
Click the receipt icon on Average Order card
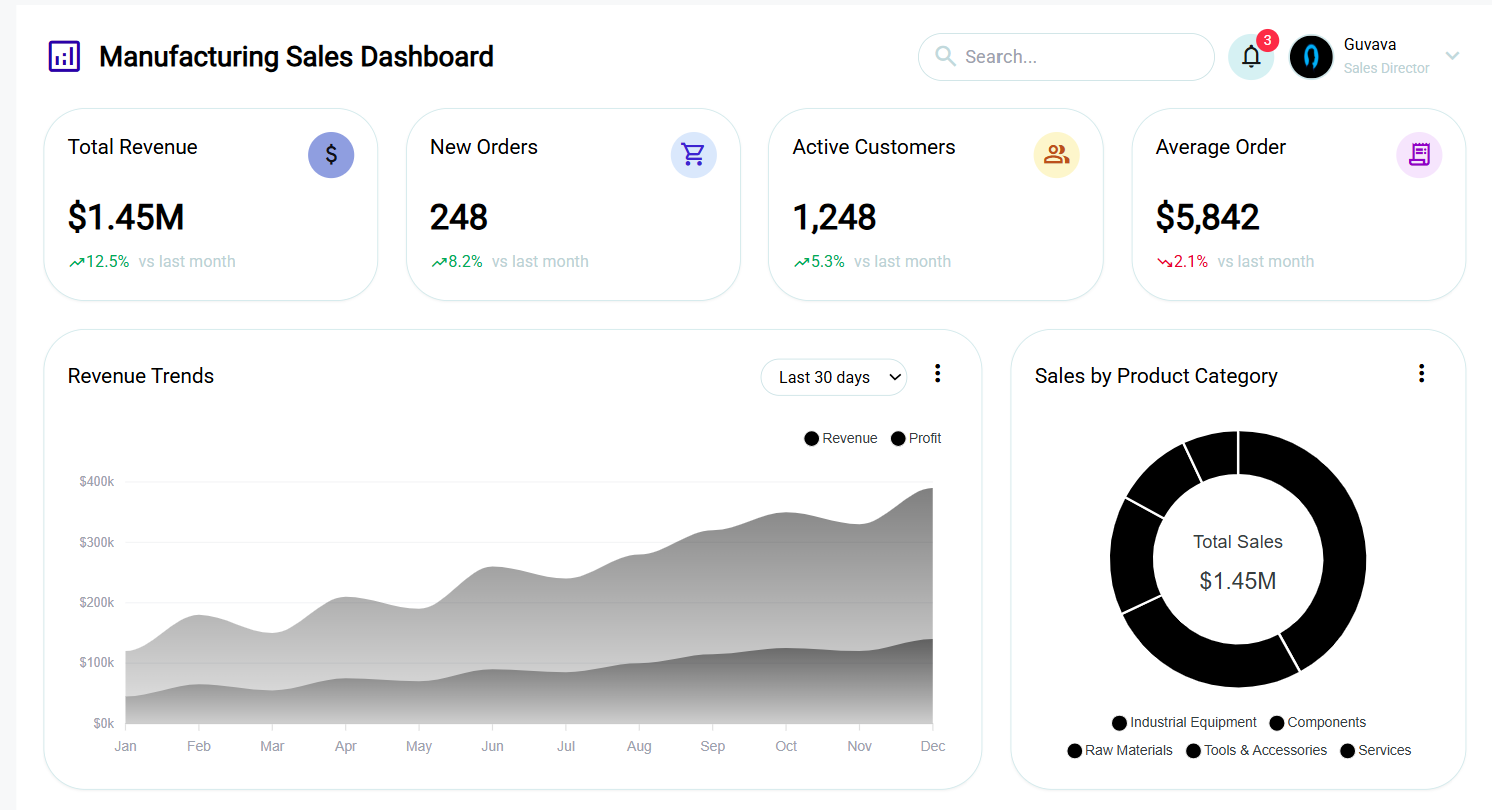tap(1419, 155)
